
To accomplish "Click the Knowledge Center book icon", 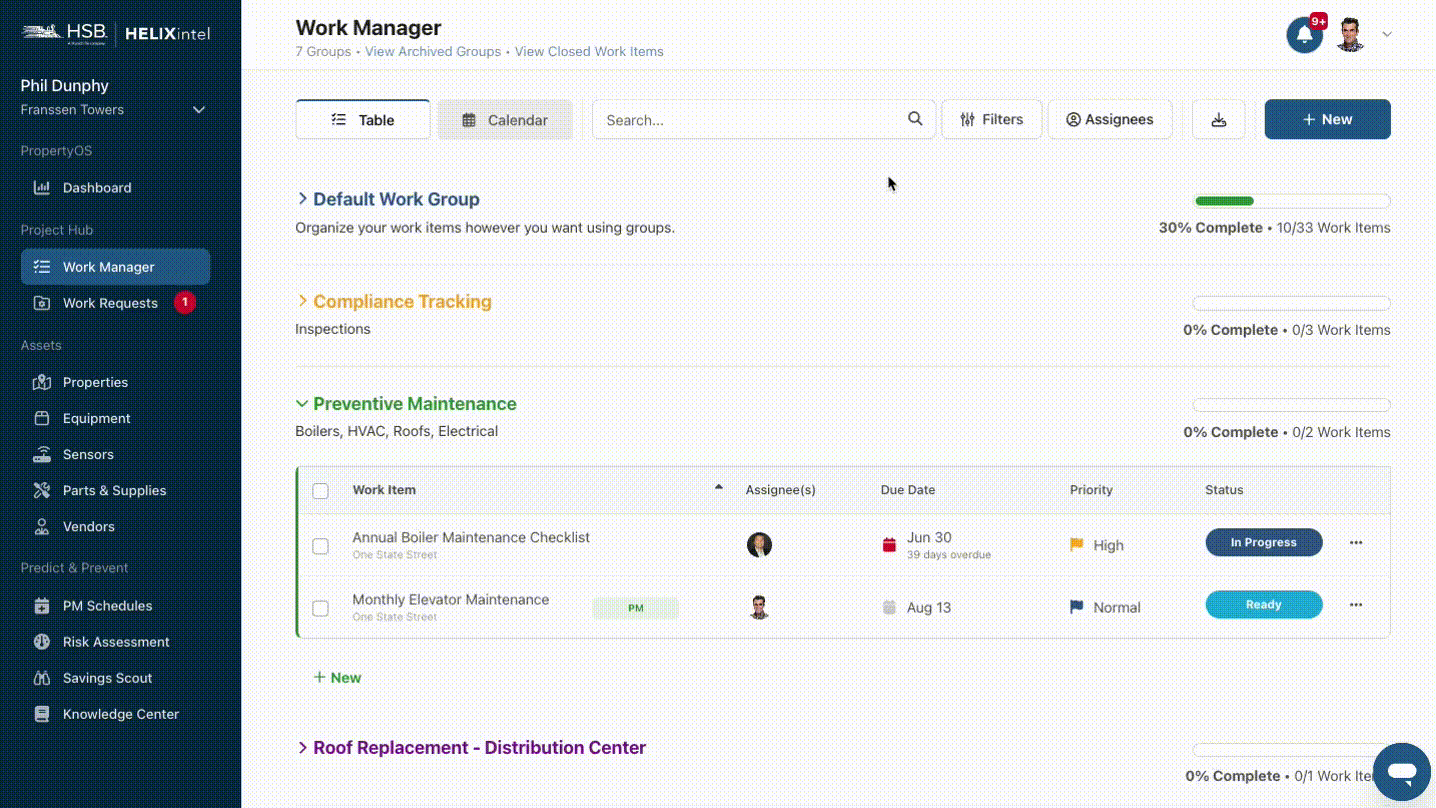I will pos(42,714).
